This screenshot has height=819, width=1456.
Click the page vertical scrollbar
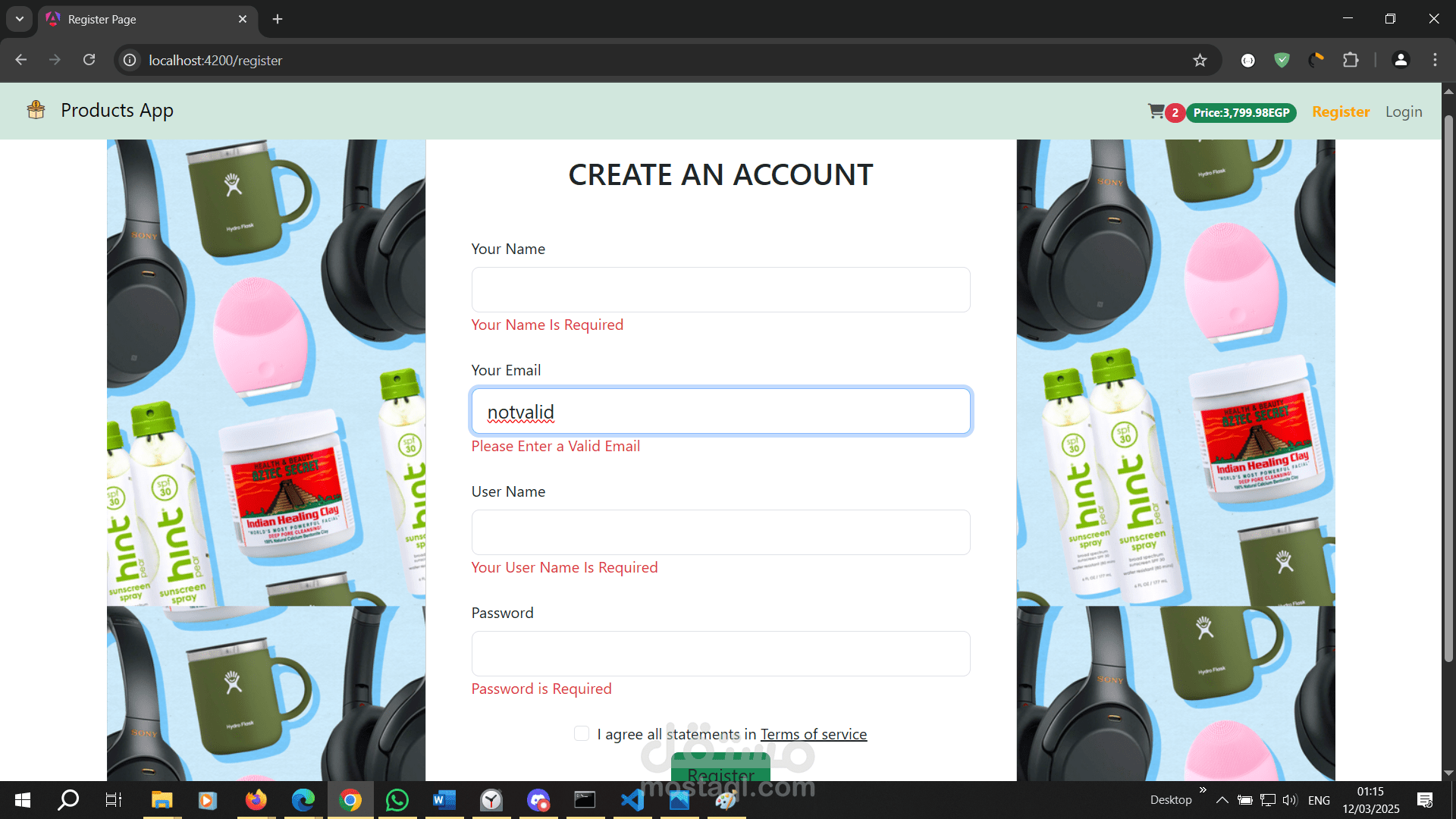coord(1448,379)
